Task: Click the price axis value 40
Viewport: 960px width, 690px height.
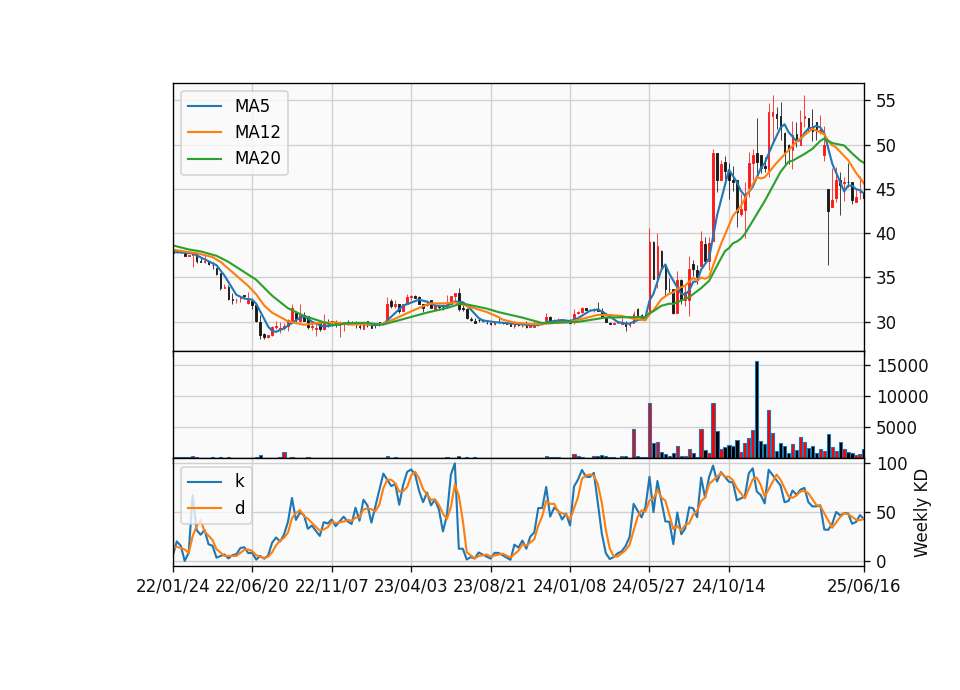Action: coord(885,234)
